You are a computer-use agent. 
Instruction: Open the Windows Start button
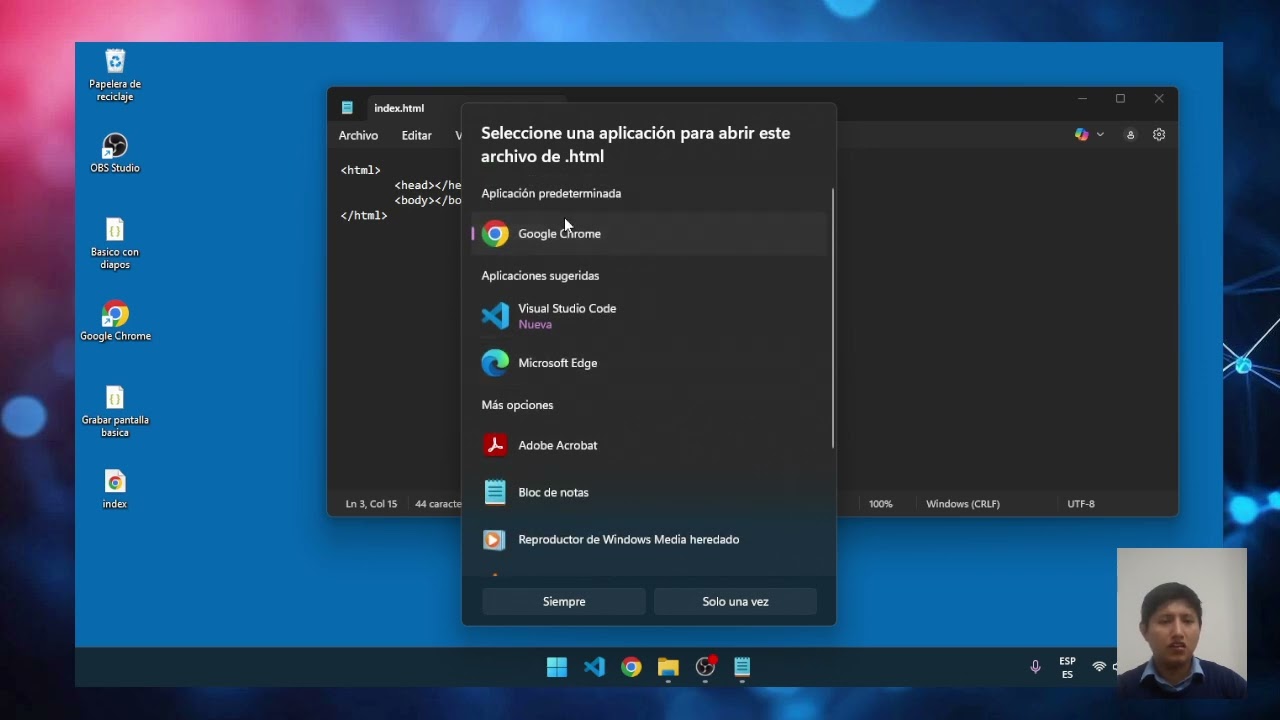click(557, 667)
